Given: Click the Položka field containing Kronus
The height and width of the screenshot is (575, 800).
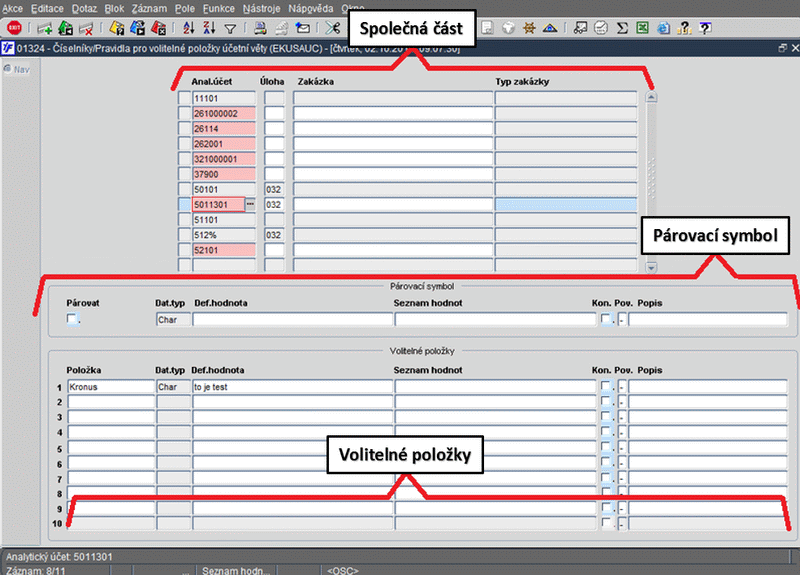Looking at the screenshot, I should point(111,387).
